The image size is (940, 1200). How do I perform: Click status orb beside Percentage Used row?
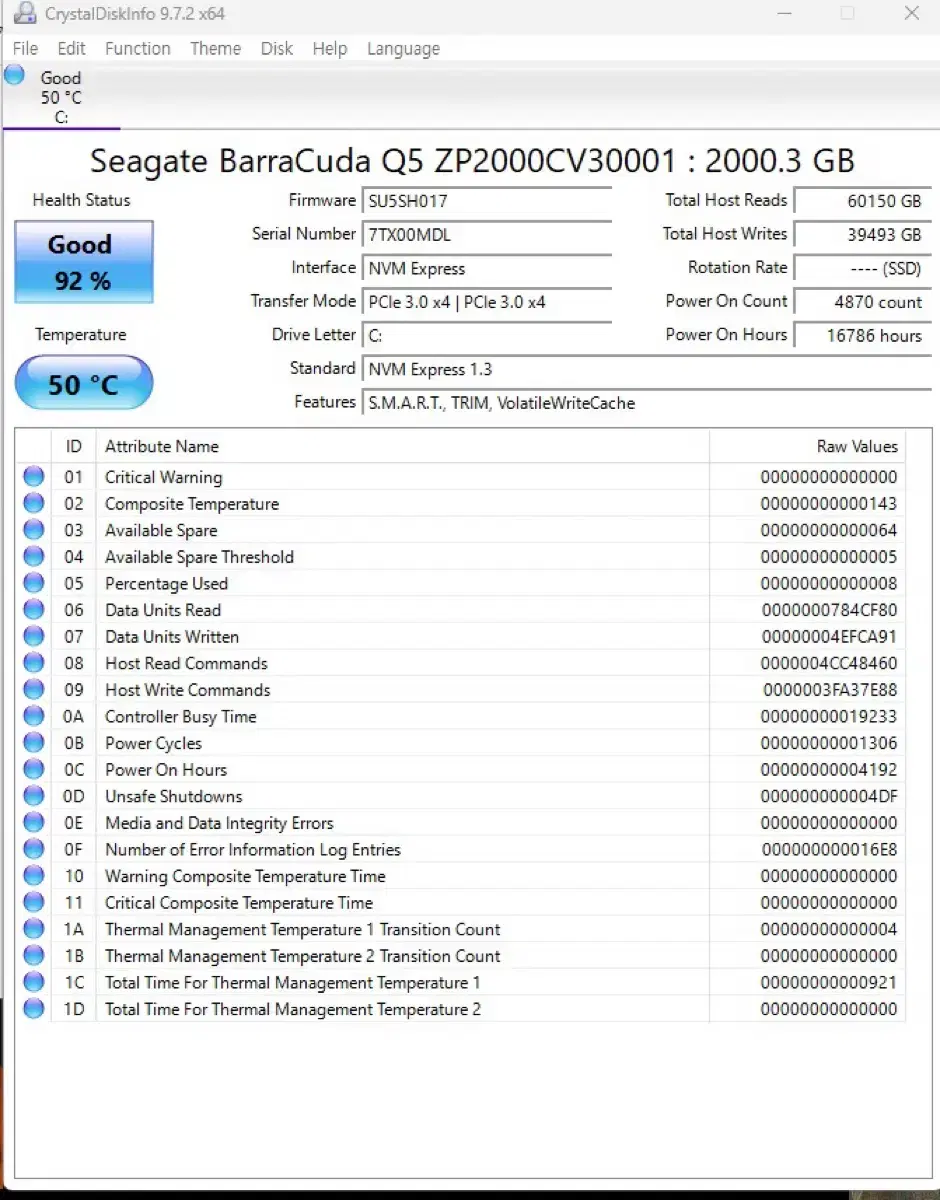34,583
